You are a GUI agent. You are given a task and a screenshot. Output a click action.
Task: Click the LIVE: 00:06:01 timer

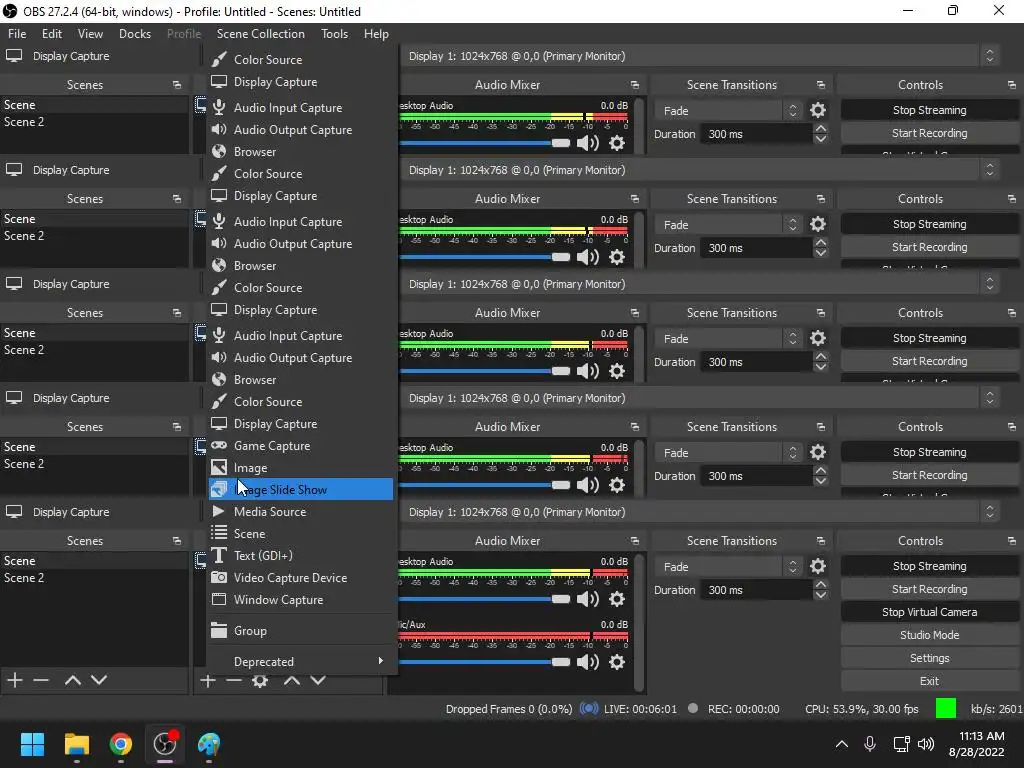[x=641, y=709]
